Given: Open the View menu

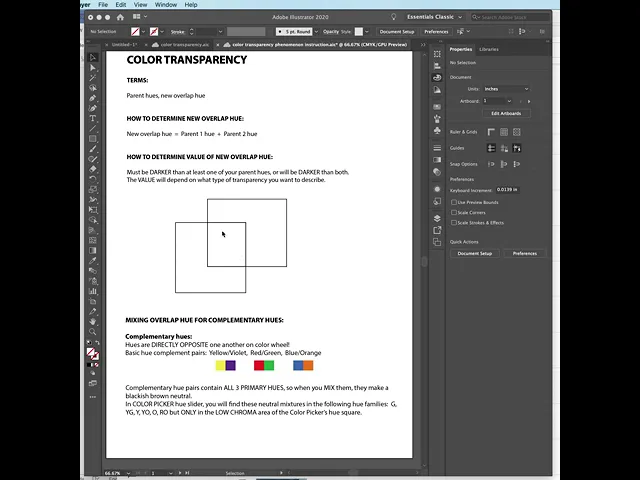Looking at the screenshot, I should coord(140,5).
